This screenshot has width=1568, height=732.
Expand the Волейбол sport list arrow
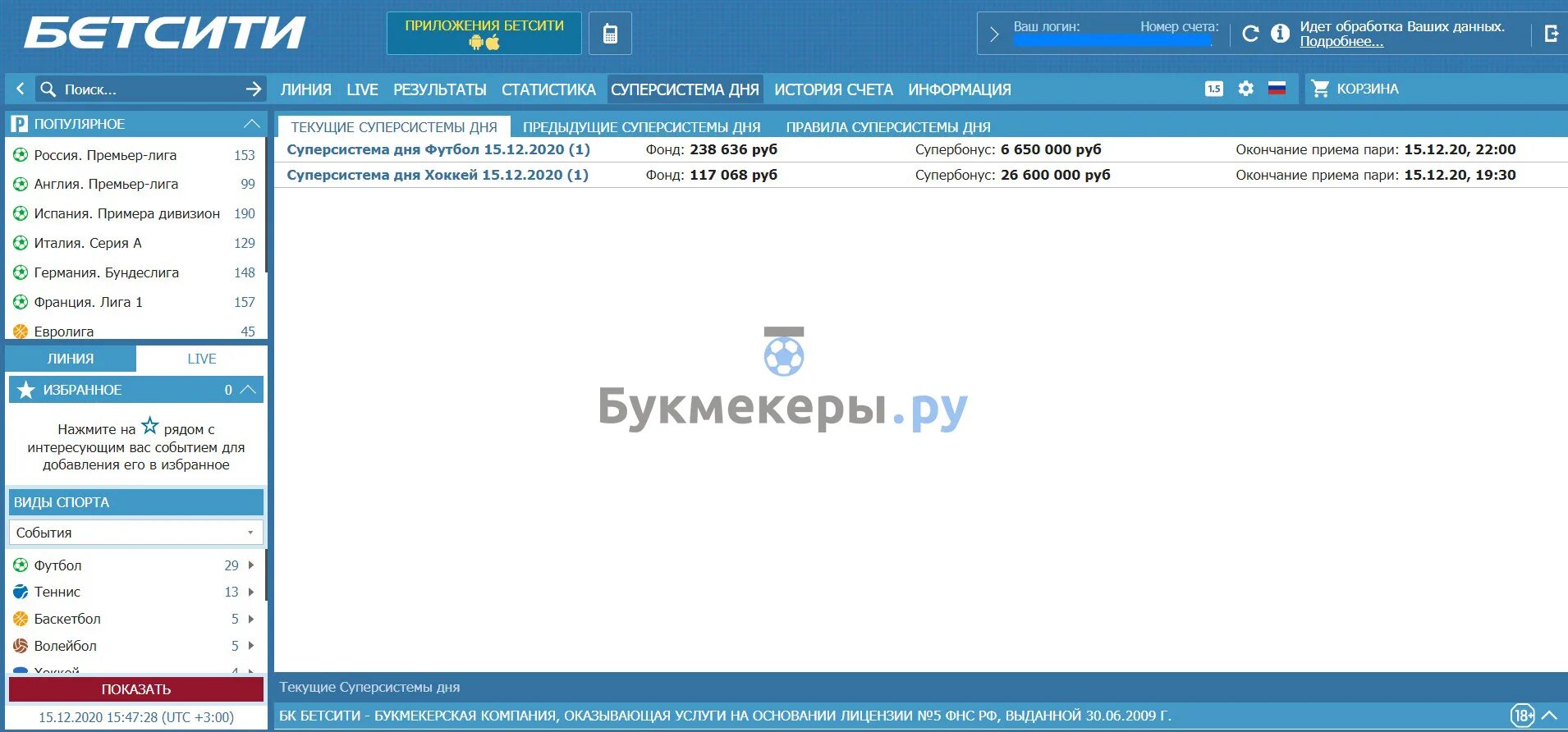[251, 646]
